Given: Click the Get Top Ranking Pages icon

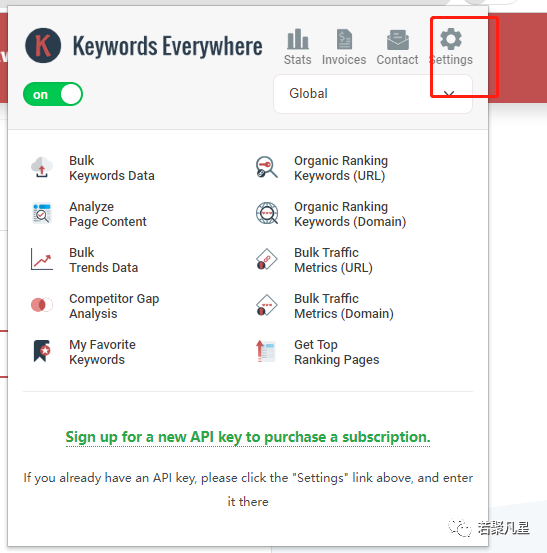Looking at the screenshot, I should (x=266, y=351).
